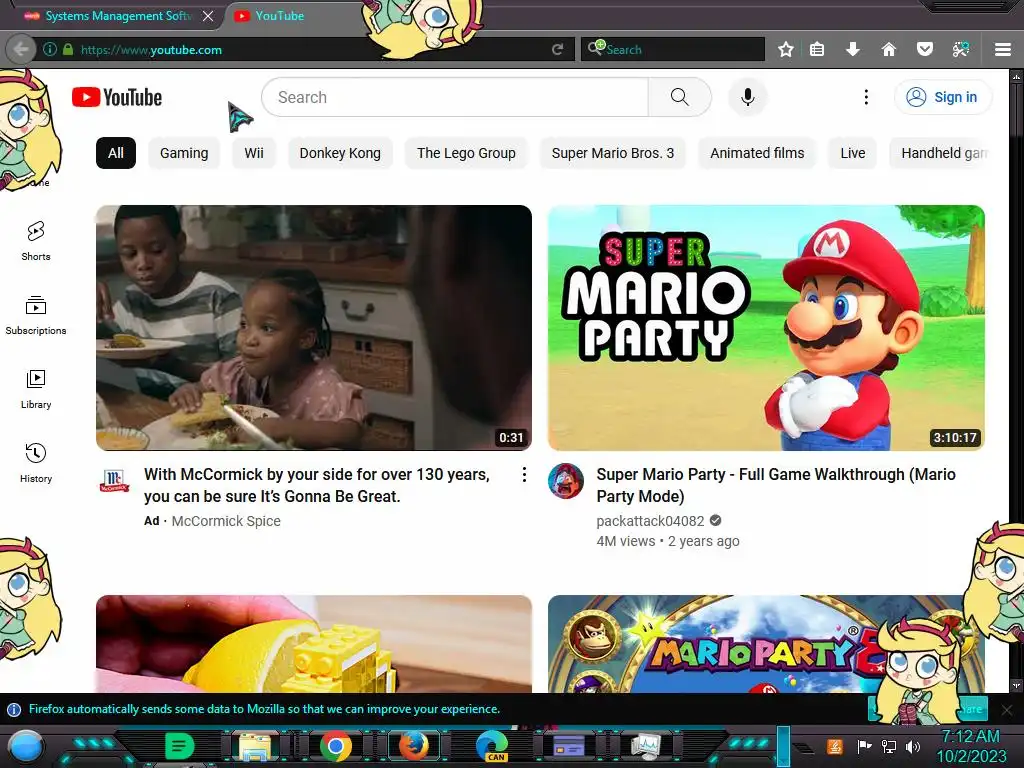This screenshot has height=768, width=1024.
Task: Close the Systems Management Software tab
Action: 208,16
